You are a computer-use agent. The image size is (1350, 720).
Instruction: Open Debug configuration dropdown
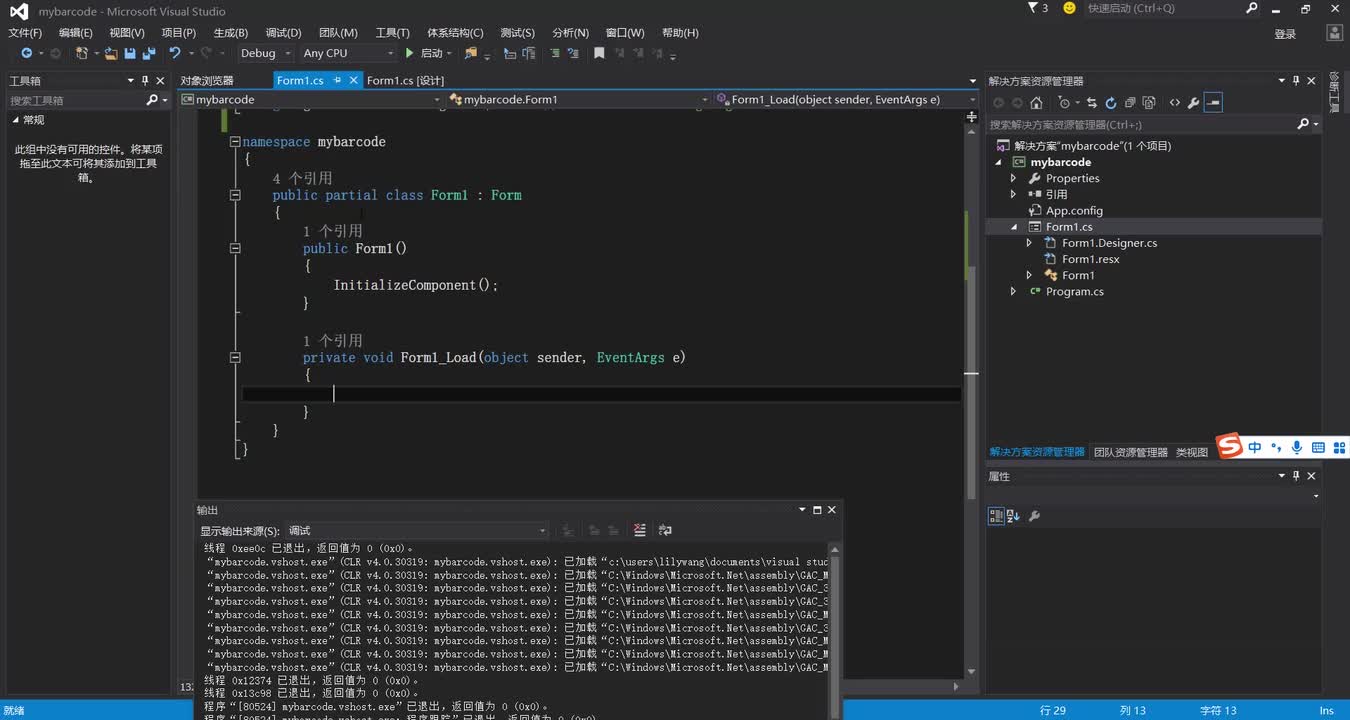[266, 53]
